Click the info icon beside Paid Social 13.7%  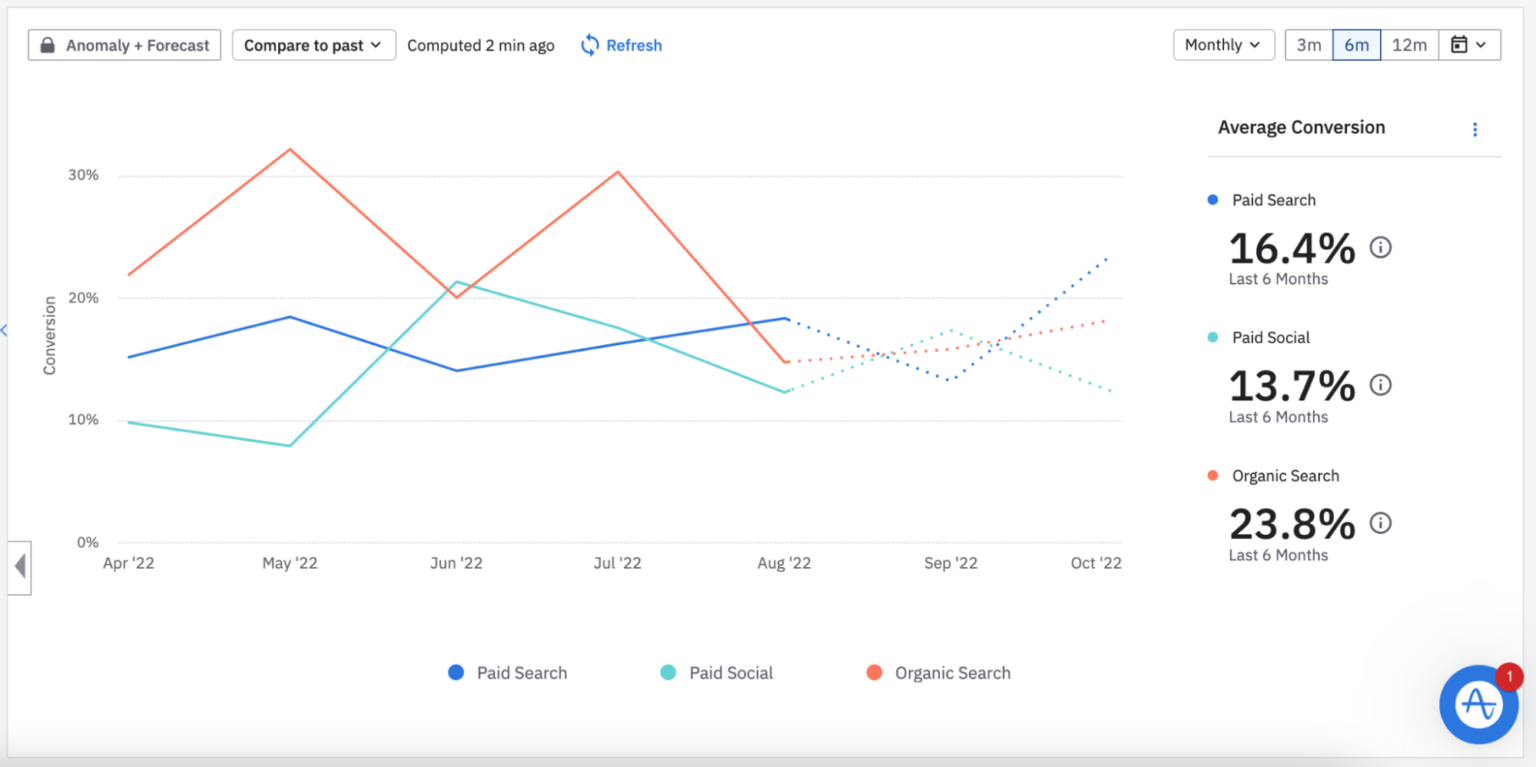[x=1381, y=384]
